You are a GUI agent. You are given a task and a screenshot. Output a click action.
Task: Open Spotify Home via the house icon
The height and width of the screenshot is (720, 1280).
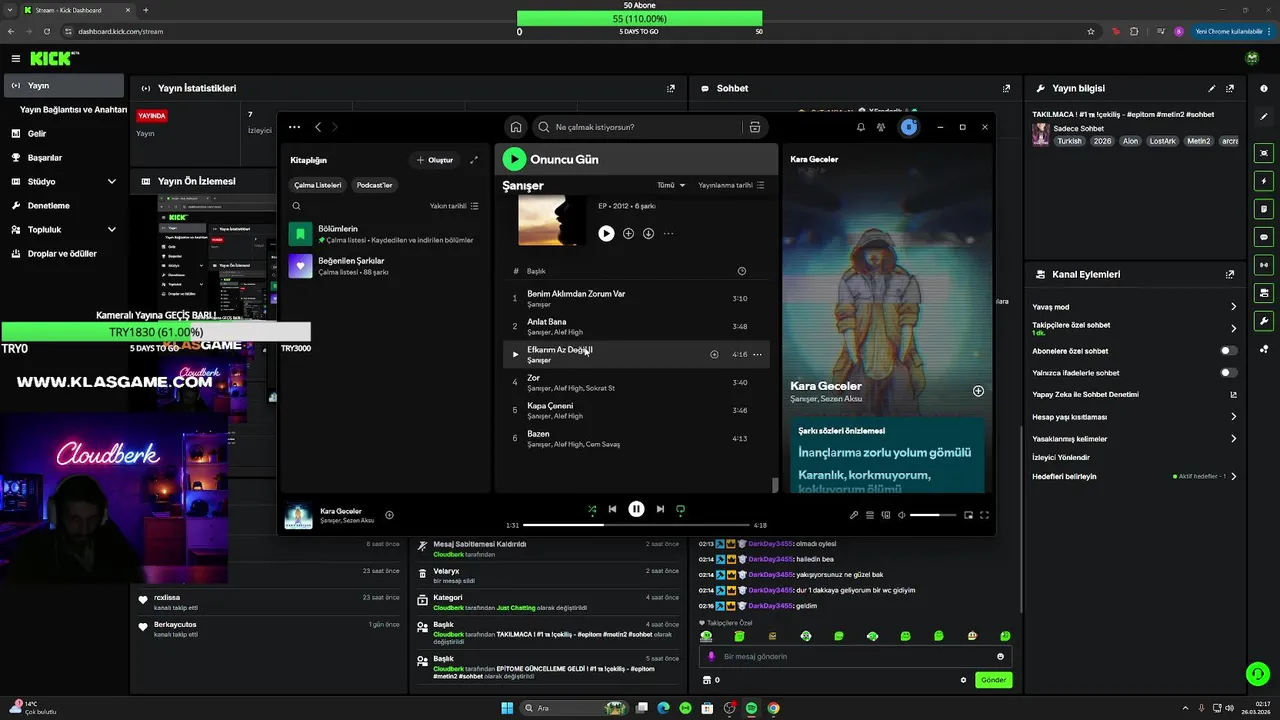tap(515, 127)
